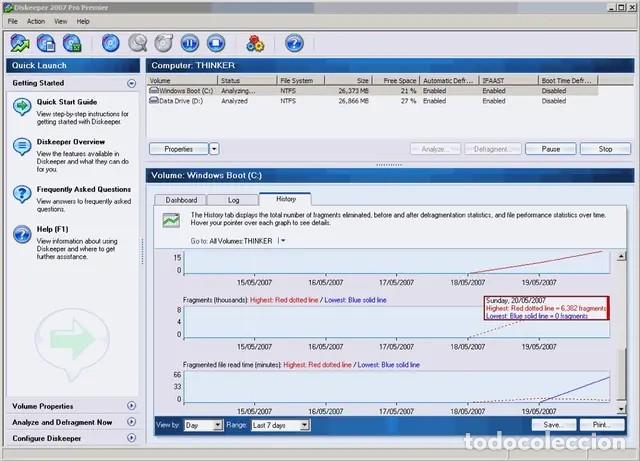Click the third toolbar icon with green grid
The image size is (640, 461).
(72, 43)
